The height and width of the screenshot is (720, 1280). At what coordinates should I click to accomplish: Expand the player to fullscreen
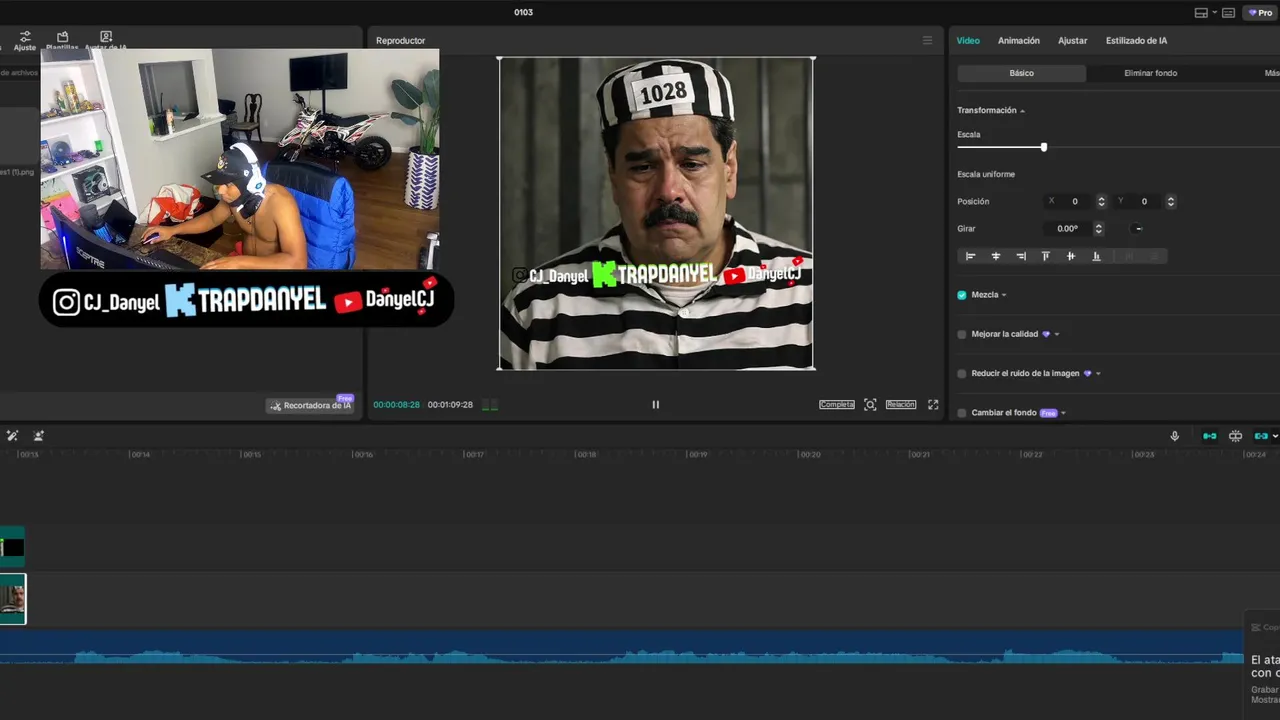[x=933, y=405]
